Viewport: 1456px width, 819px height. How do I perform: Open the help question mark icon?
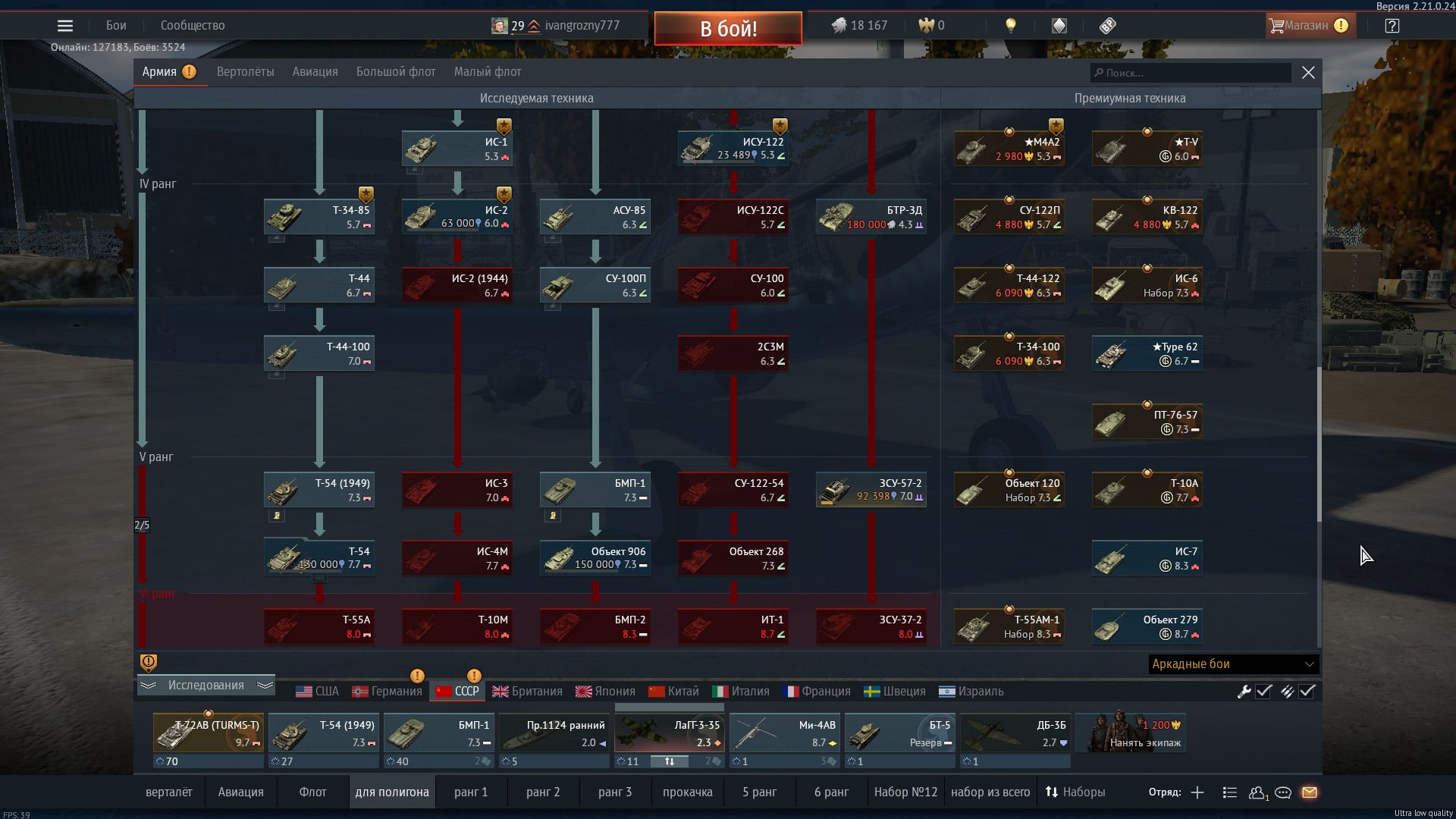tap(1392, 26)
